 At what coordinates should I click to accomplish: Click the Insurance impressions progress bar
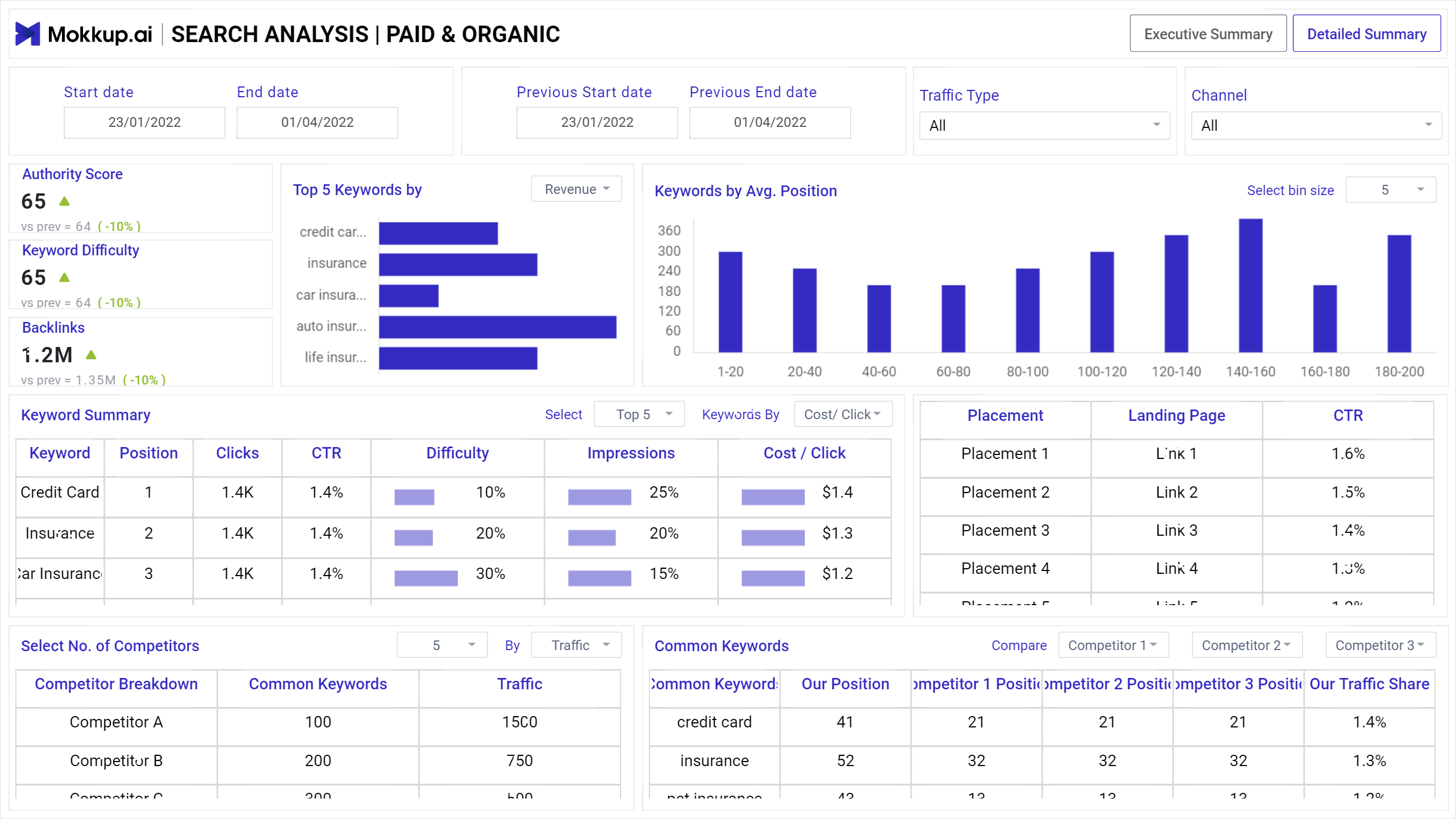click(x=591, y=537)
